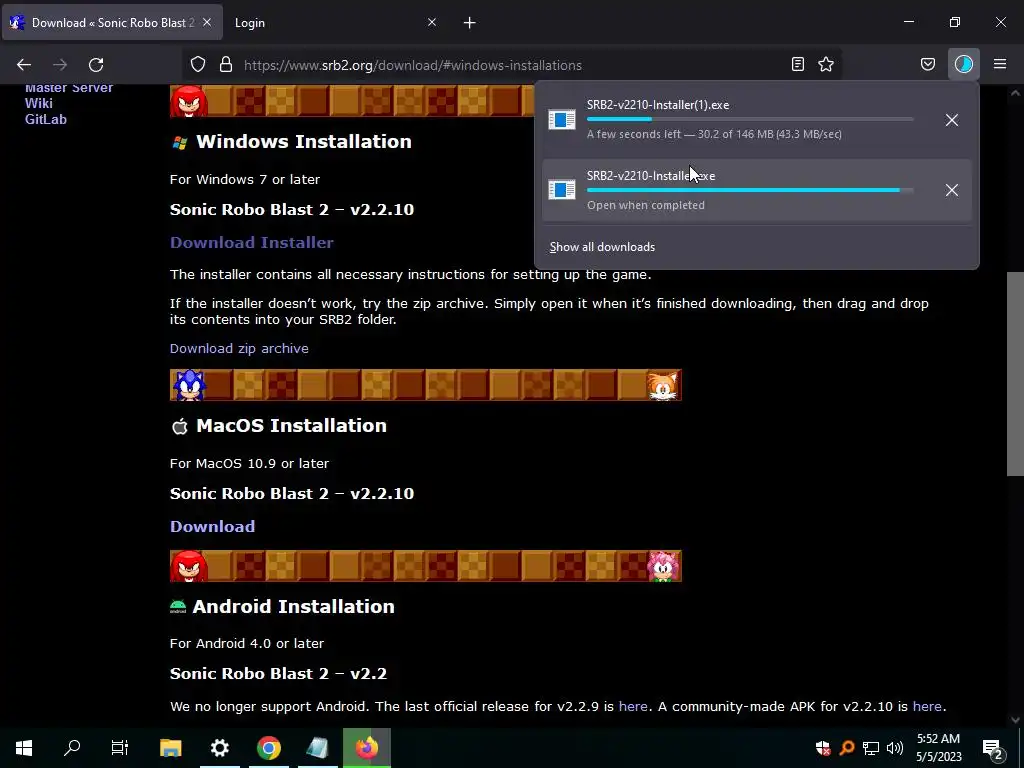Image resolution: width=1024 pixels, height=768 pixels.
Task: Open Settings gear on the taskbar
Action: click(219, 748)
